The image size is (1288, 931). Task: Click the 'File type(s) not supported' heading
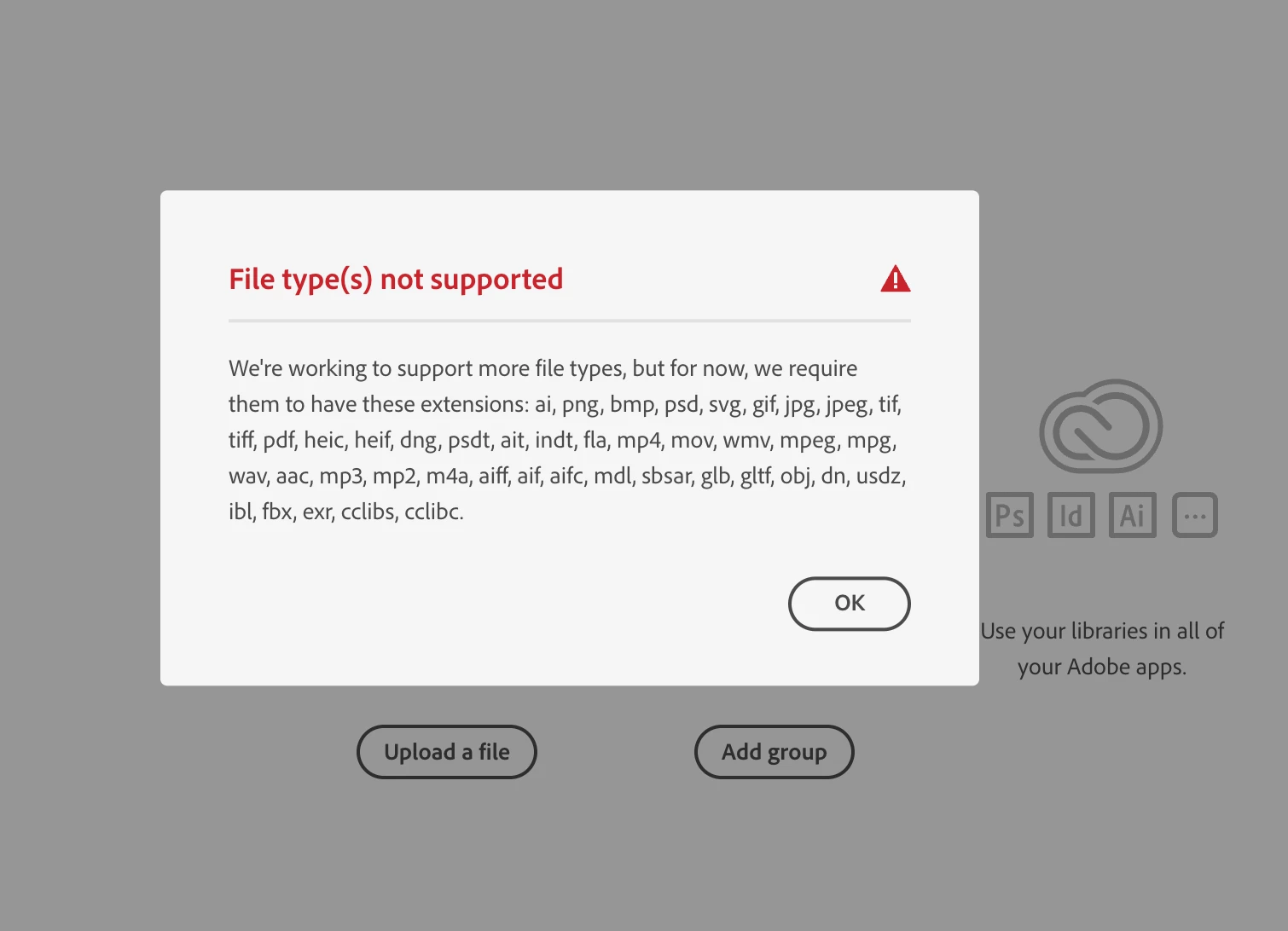pos(396,280)
